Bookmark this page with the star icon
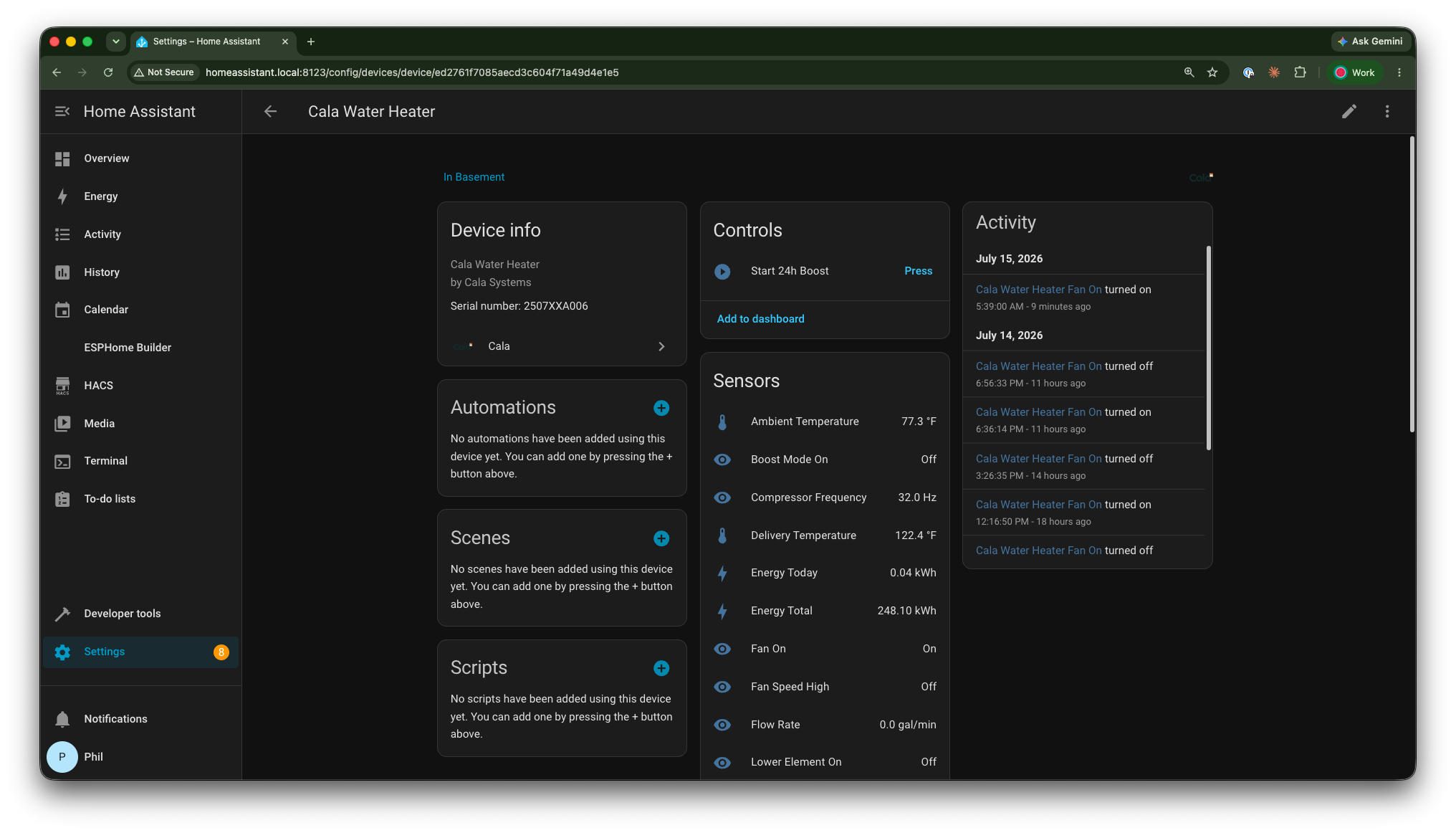This screenshot has width=1456, height=833. tap(1212, 72)
